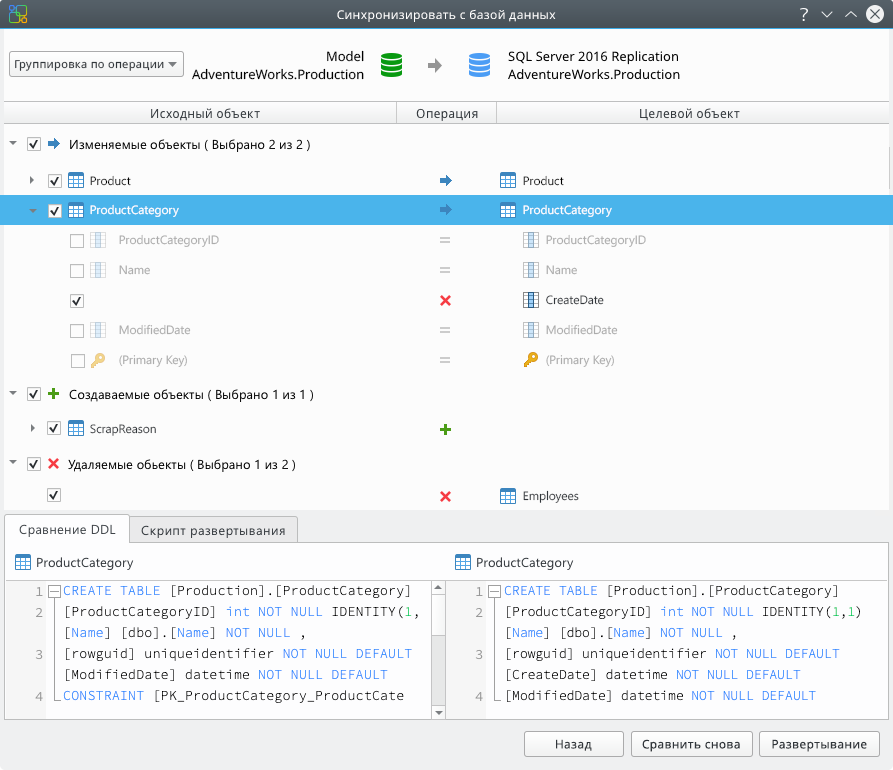
Task: Click source ProductCategoryID column icon
Action: [98, 240]
